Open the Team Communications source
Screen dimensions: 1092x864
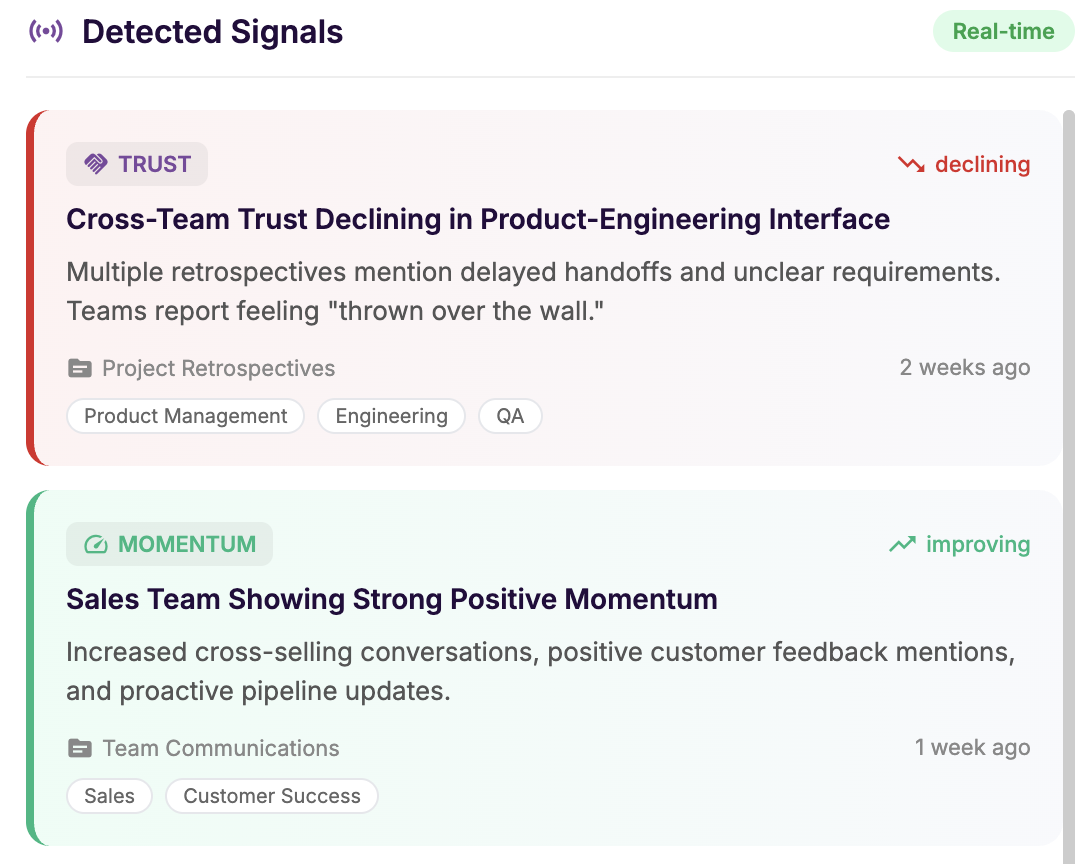(x=221, y=748)
